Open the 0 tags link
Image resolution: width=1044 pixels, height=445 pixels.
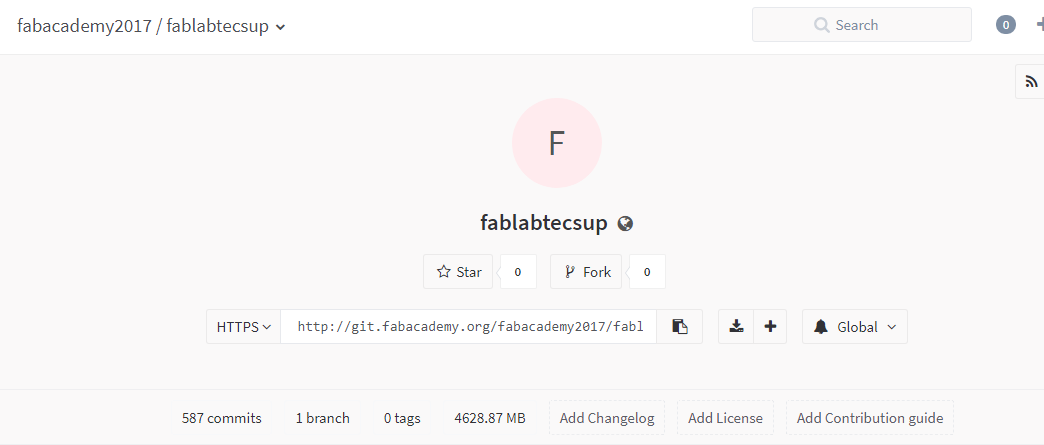click(402, 418)
